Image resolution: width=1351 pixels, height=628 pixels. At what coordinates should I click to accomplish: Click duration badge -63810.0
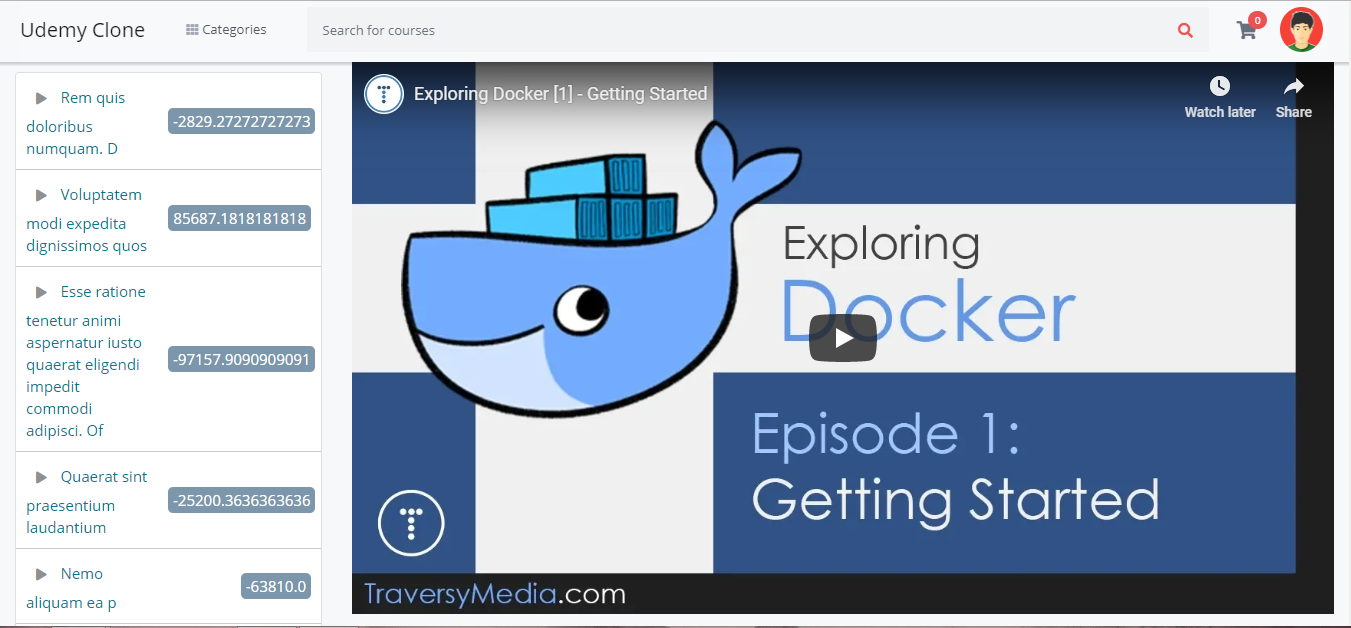click(277, 586)
